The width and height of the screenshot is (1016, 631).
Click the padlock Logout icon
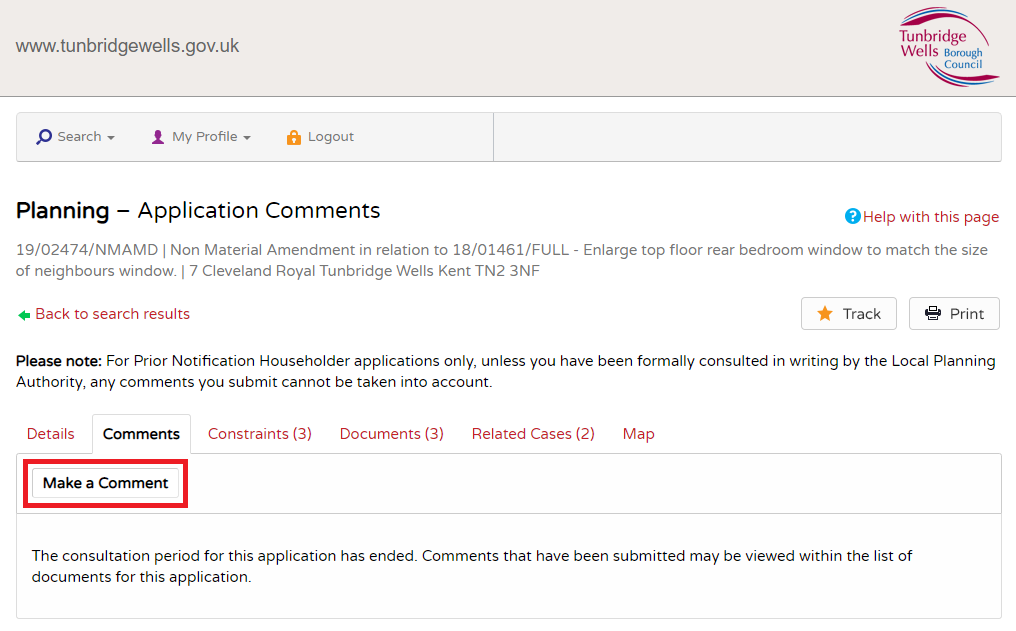tap(294, 136)
